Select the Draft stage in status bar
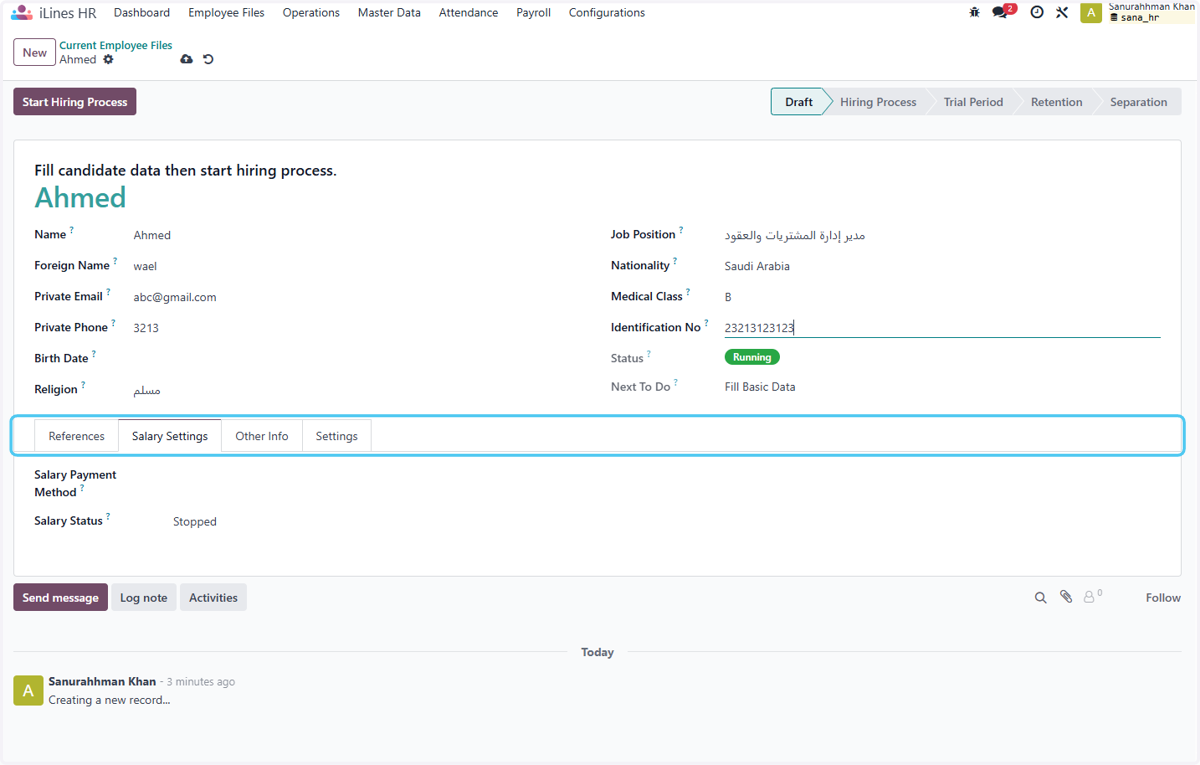The image size is (1200, 765). [799, 102]
